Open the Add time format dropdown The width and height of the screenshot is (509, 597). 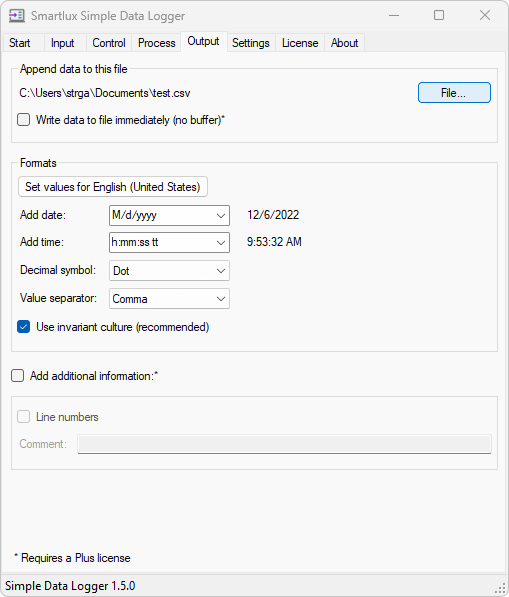coord(169,243)
